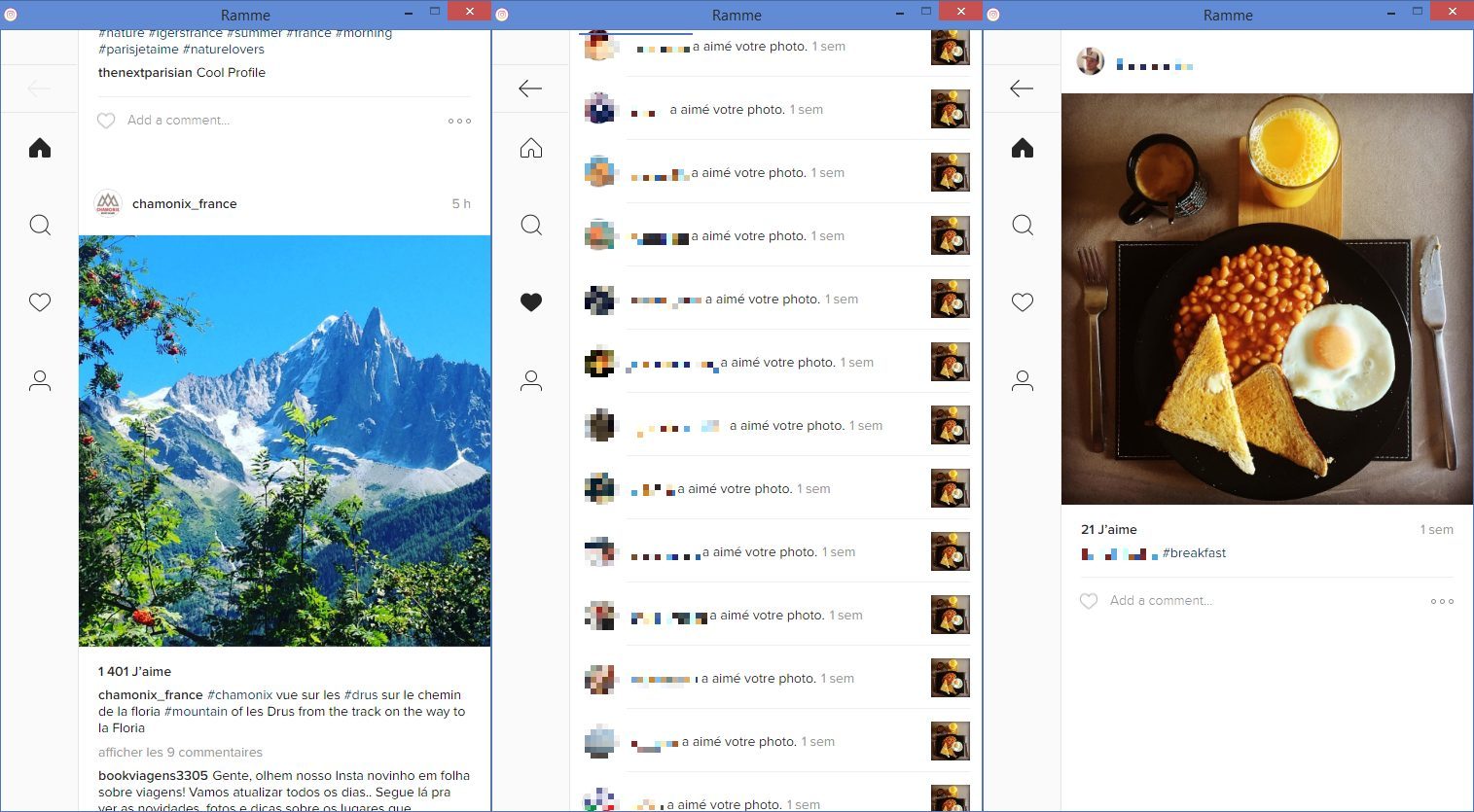Go back from the breakfast photo view
This screenshot has height=812, width=1474.
click(x=1022, y=88)
